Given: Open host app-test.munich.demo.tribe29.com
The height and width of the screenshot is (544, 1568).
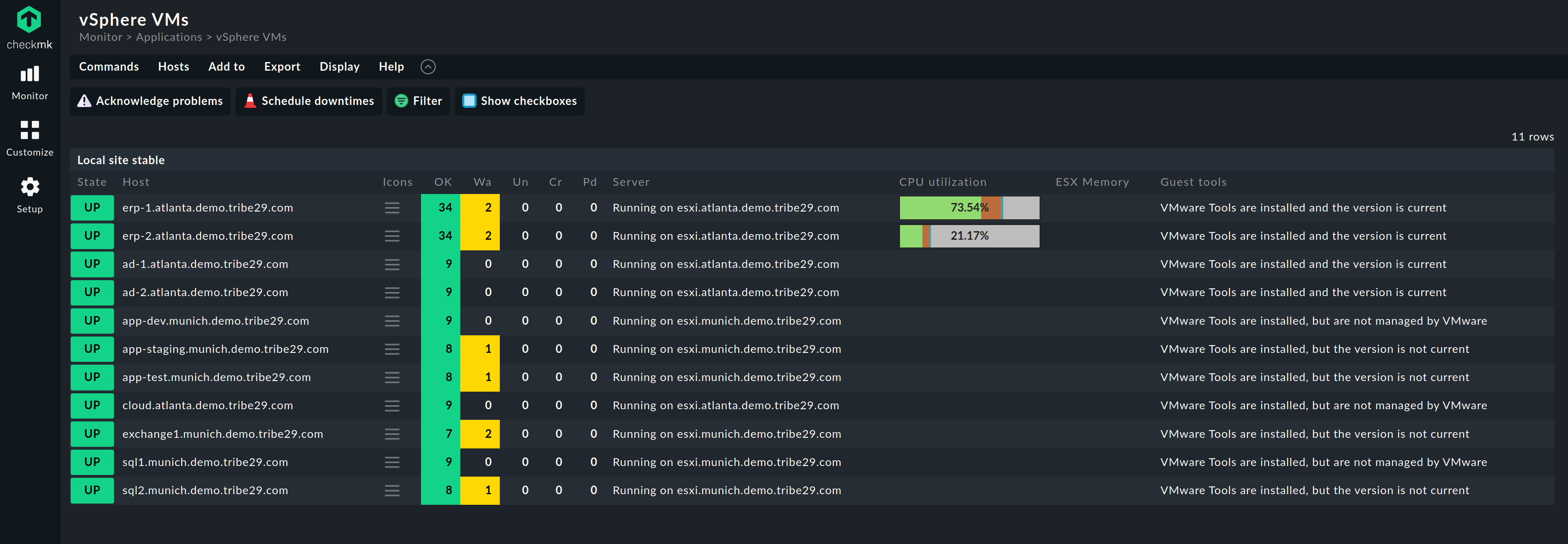Looking at the screenshot, I should point(217,377).
